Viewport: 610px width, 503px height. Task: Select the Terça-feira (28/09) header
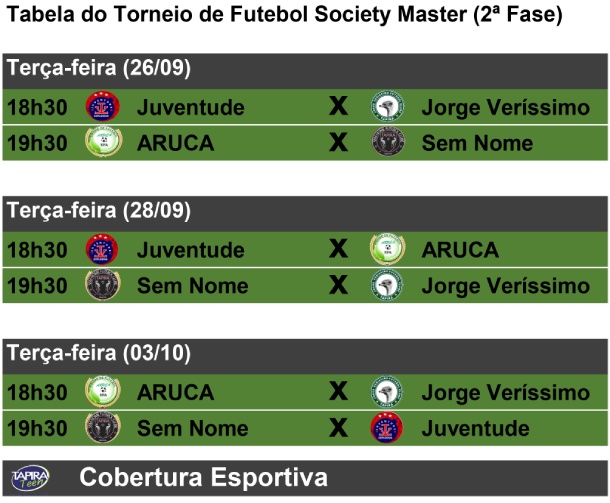(x=99, y=211)
